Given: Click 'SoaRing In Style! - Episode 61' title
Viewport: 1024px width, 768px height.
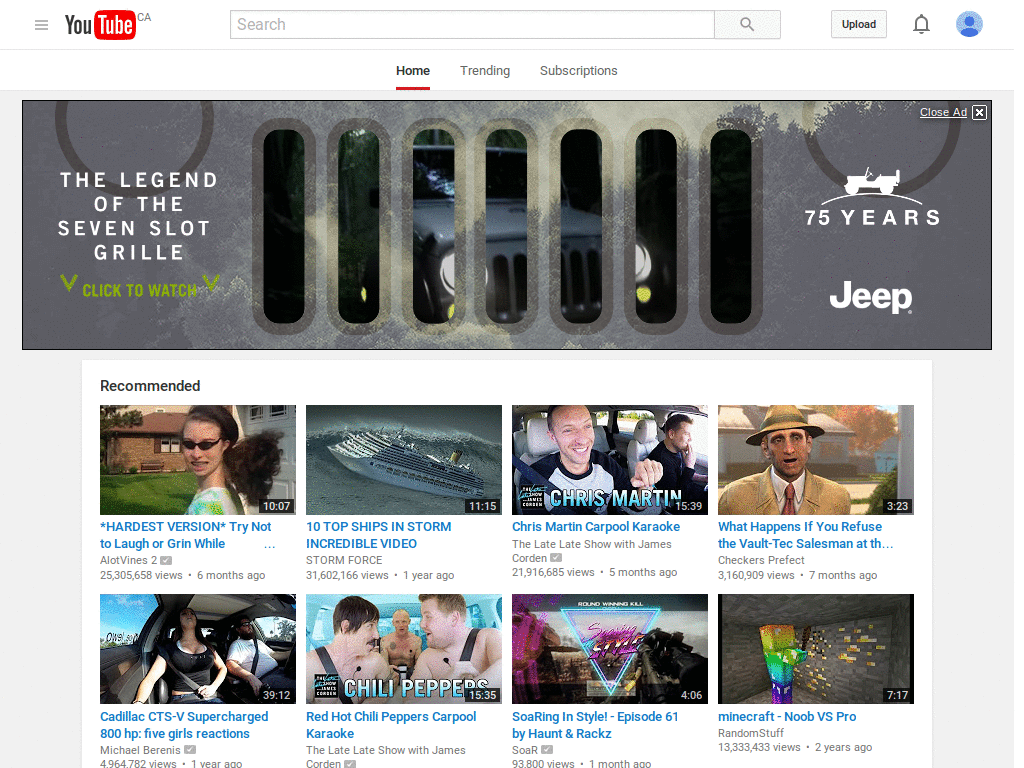Looking at the screenshot, I should [x=595, y=725].
